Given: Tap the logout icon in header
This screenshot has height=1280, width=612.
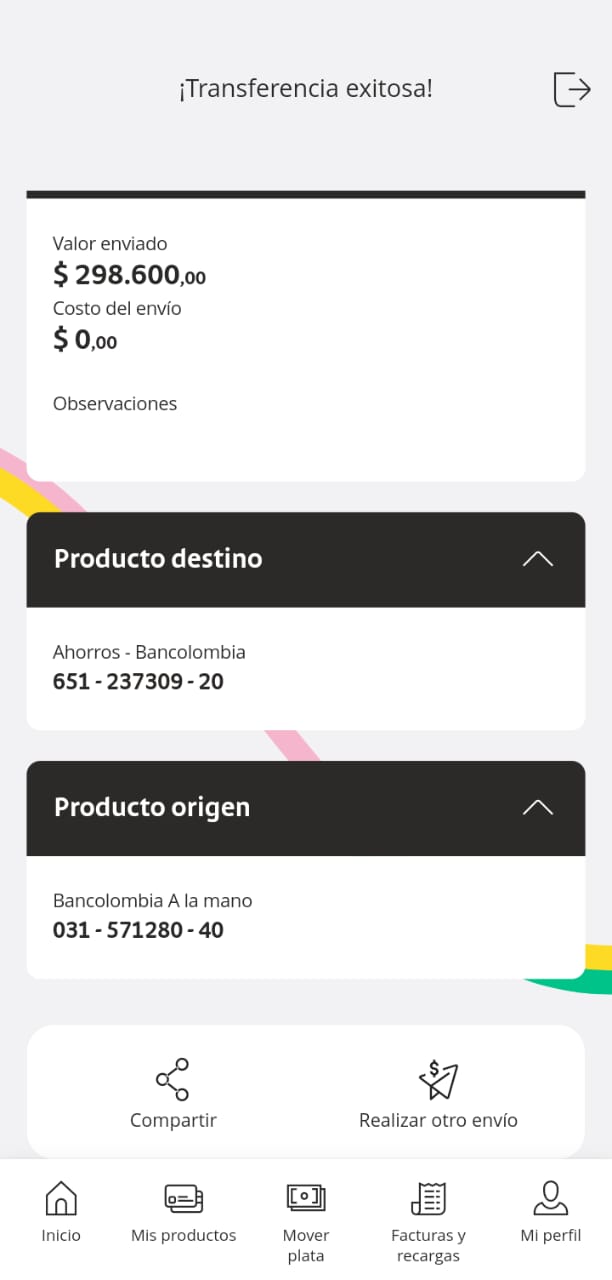Looking at the screenshot, I should 572,89.
